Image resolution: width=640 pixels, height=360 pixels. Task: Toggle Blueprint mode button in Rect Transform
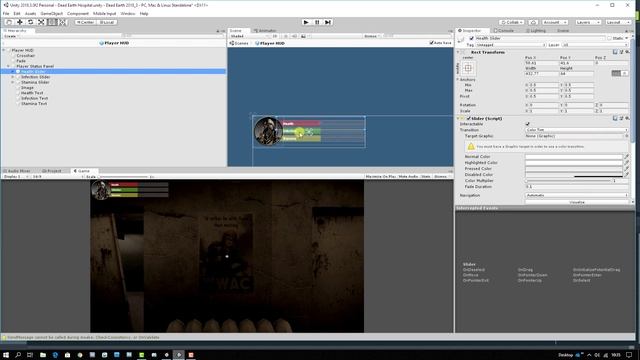(616, 73)
